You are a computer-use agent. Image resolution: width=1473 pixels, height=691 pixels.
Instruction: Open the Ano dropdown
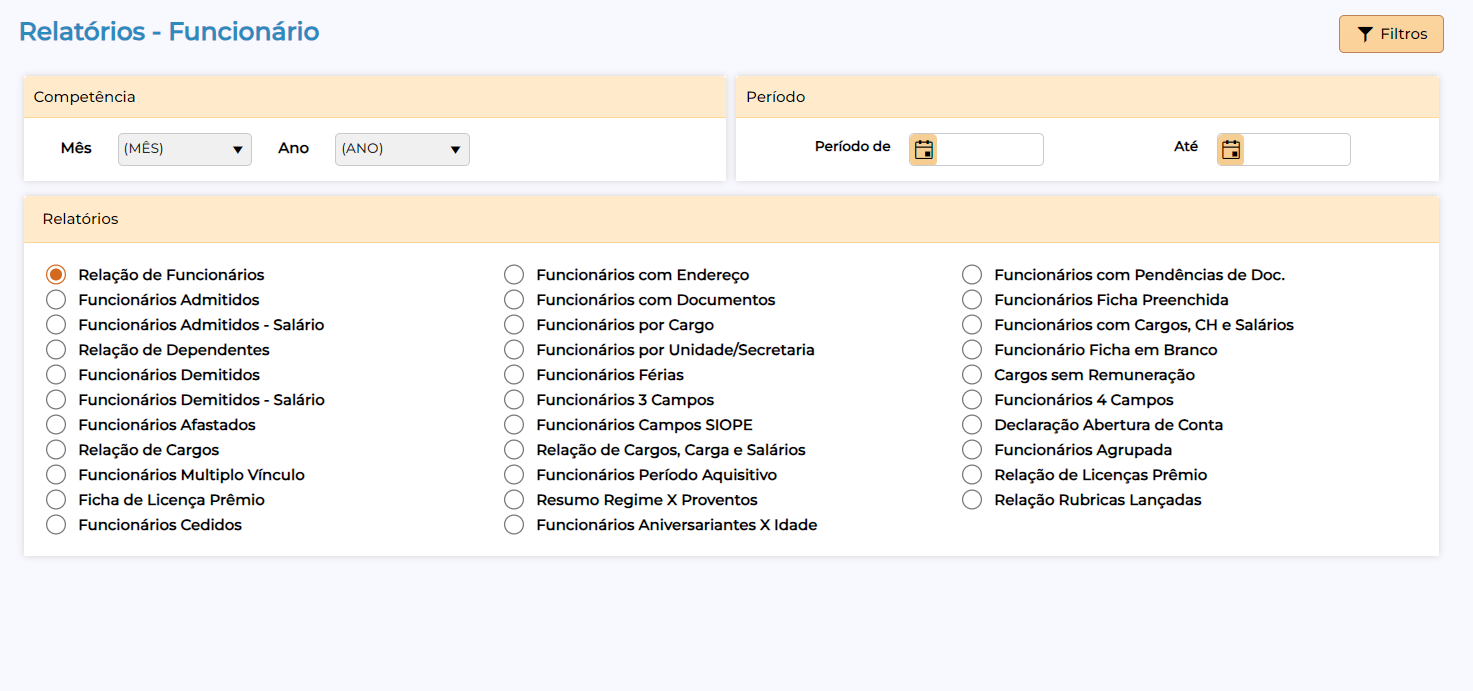pyautogui.click(x=401, y=149)
